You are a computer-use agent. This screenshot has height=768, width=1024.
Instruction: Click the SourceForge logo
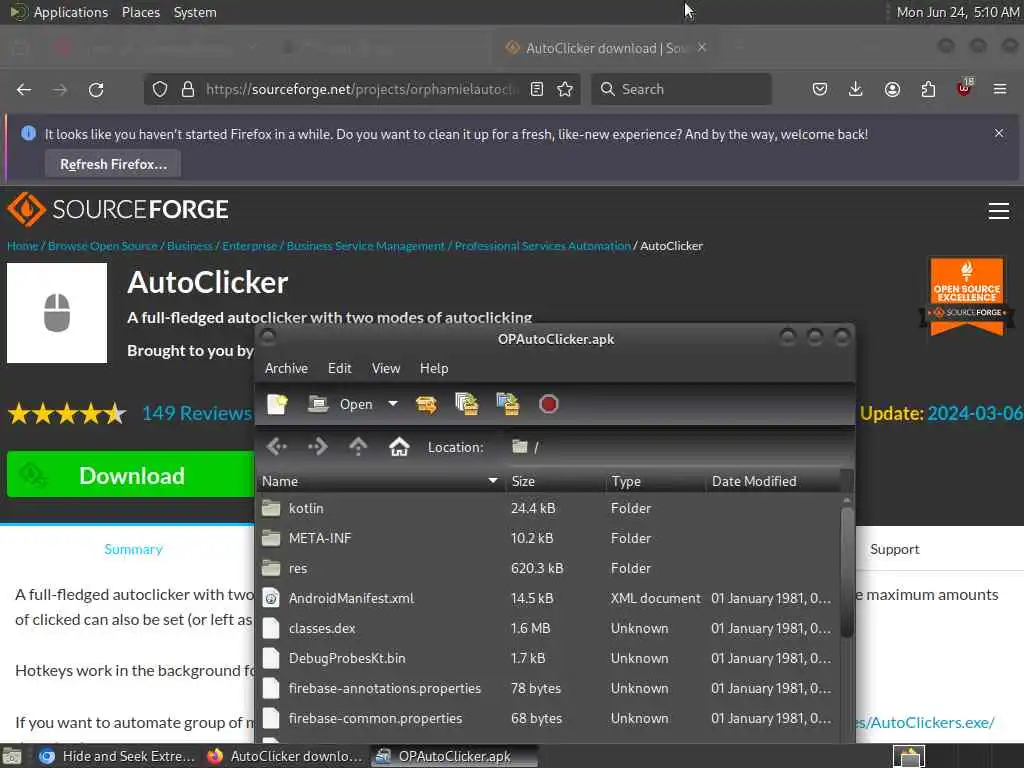(x=118, y=210)
